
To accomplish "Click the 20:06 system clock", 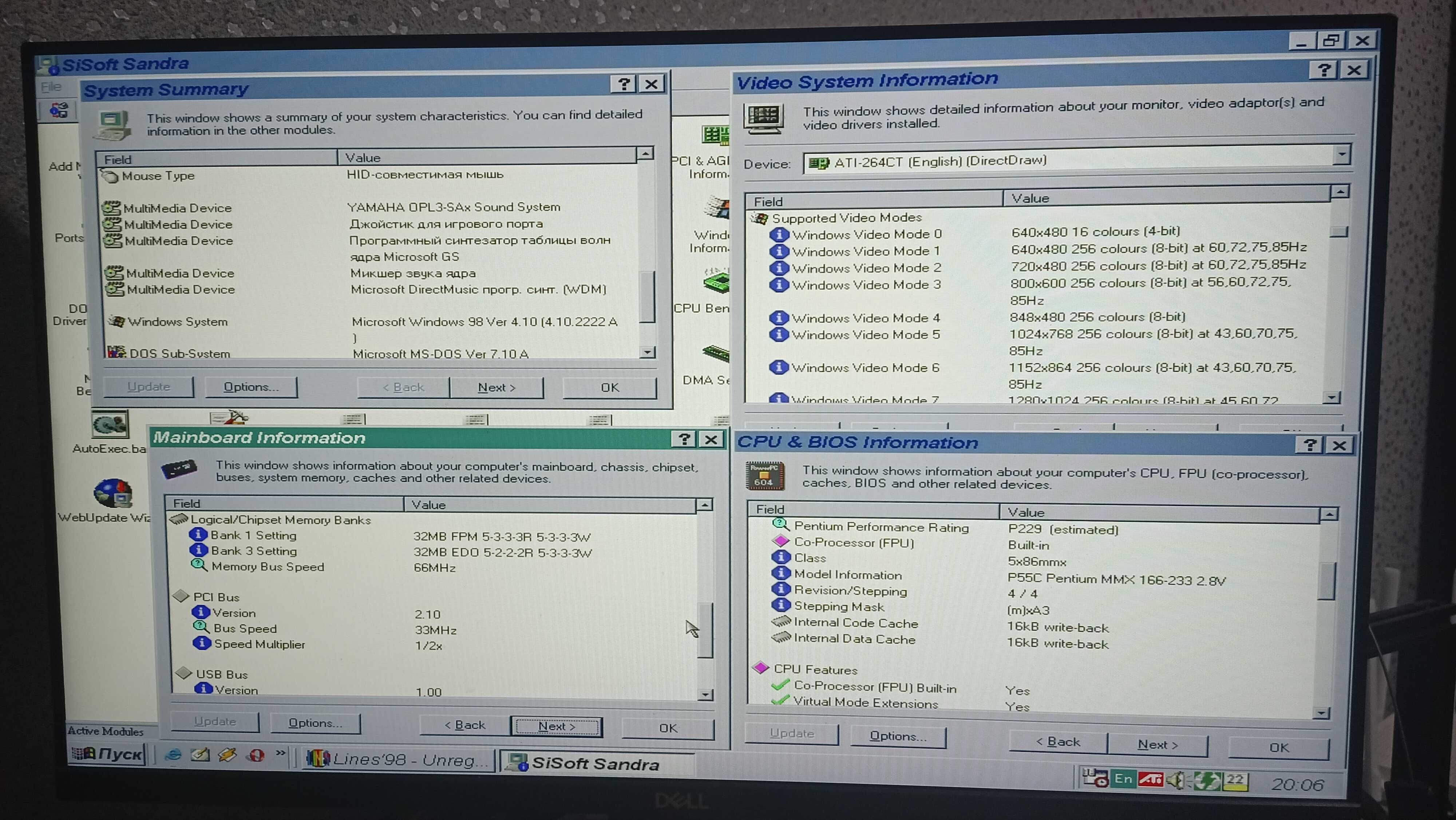I will pos(1298,784).
